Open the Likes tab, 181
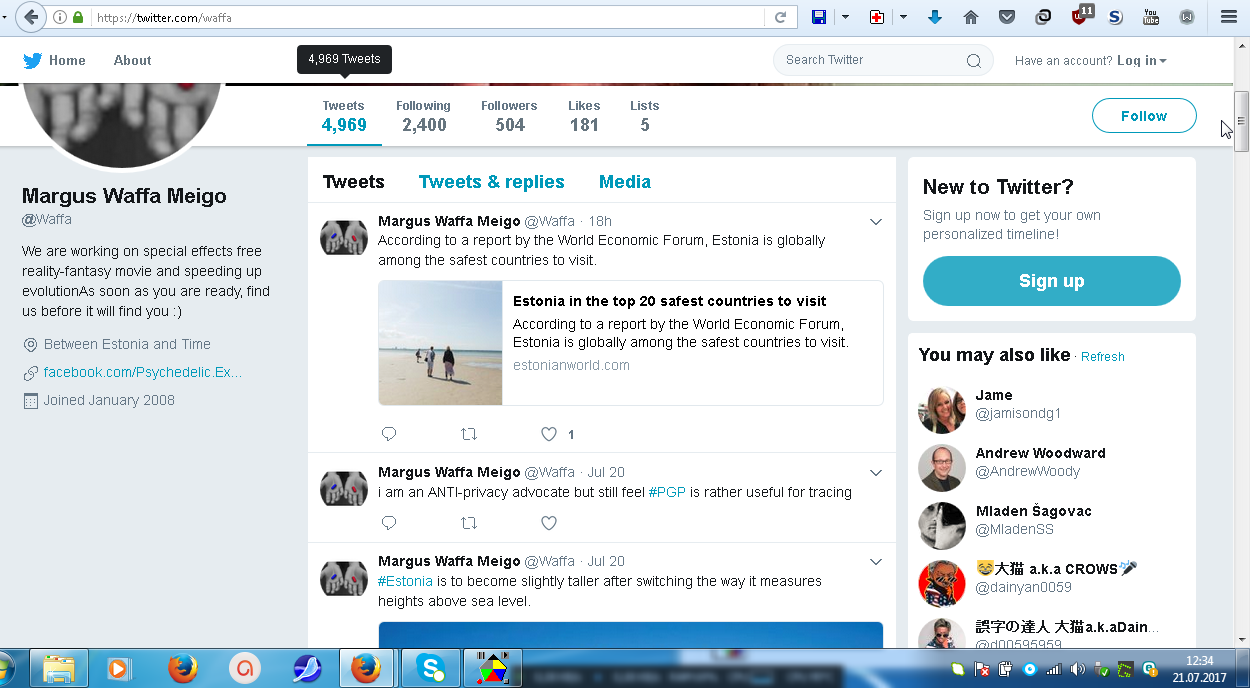Image resolution: width=1250 pixels, height=688 pixels. (584, 117)
